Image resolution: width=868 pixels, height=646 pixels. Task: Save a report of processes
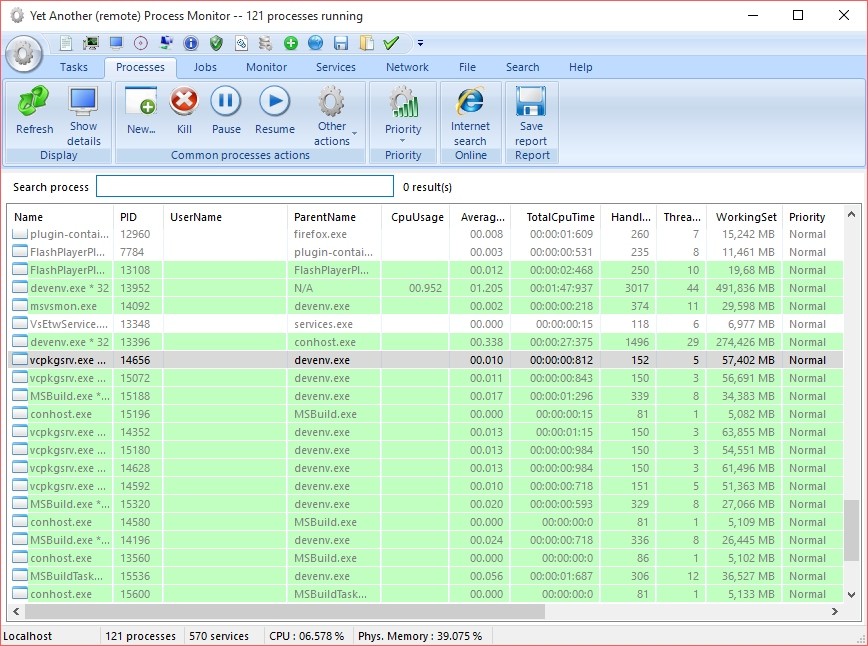531,116
